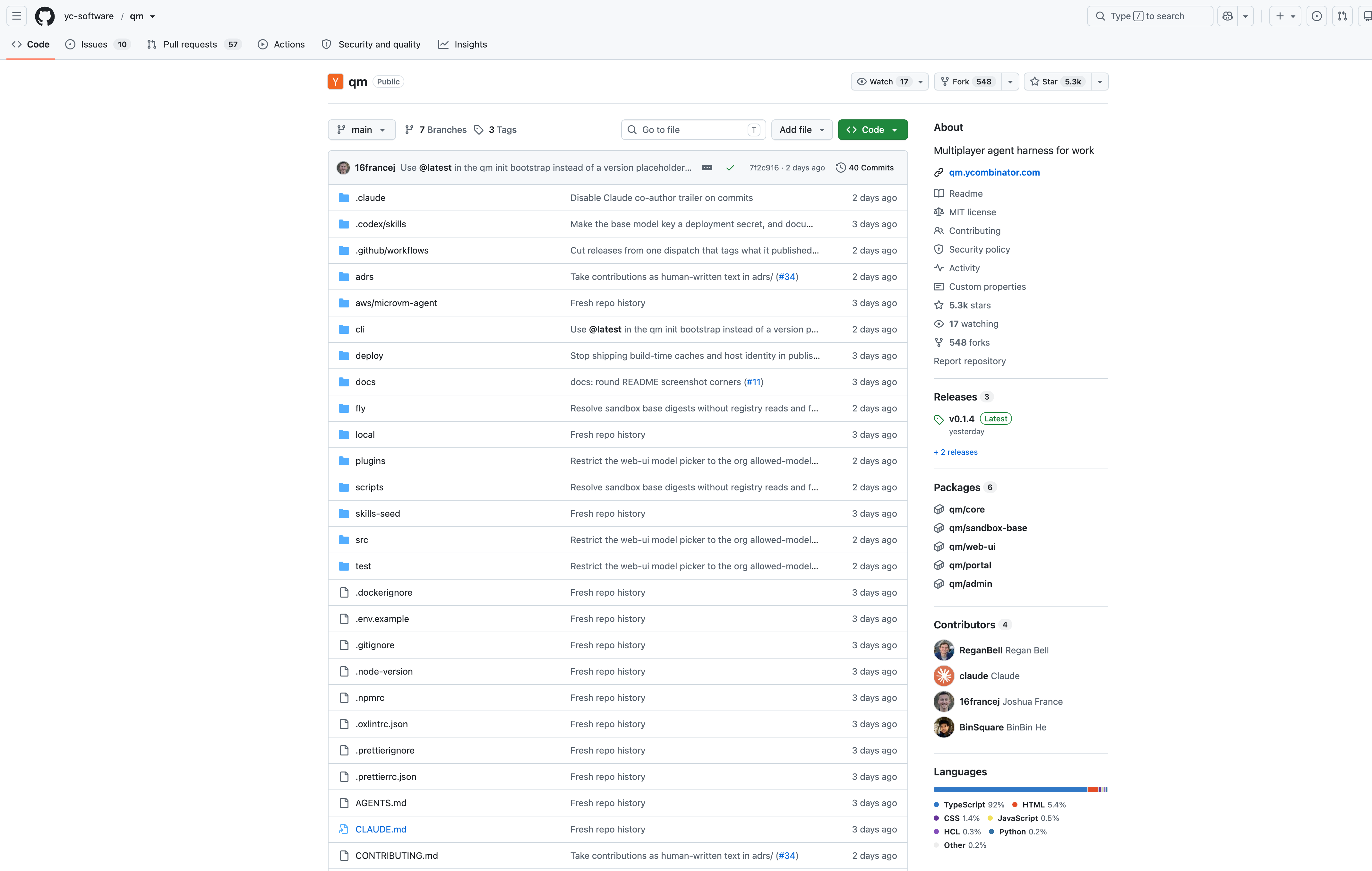1372x871 pixels.
Task: Click the qm/sandbox-base package icon
Action: (x=939, y=529)
